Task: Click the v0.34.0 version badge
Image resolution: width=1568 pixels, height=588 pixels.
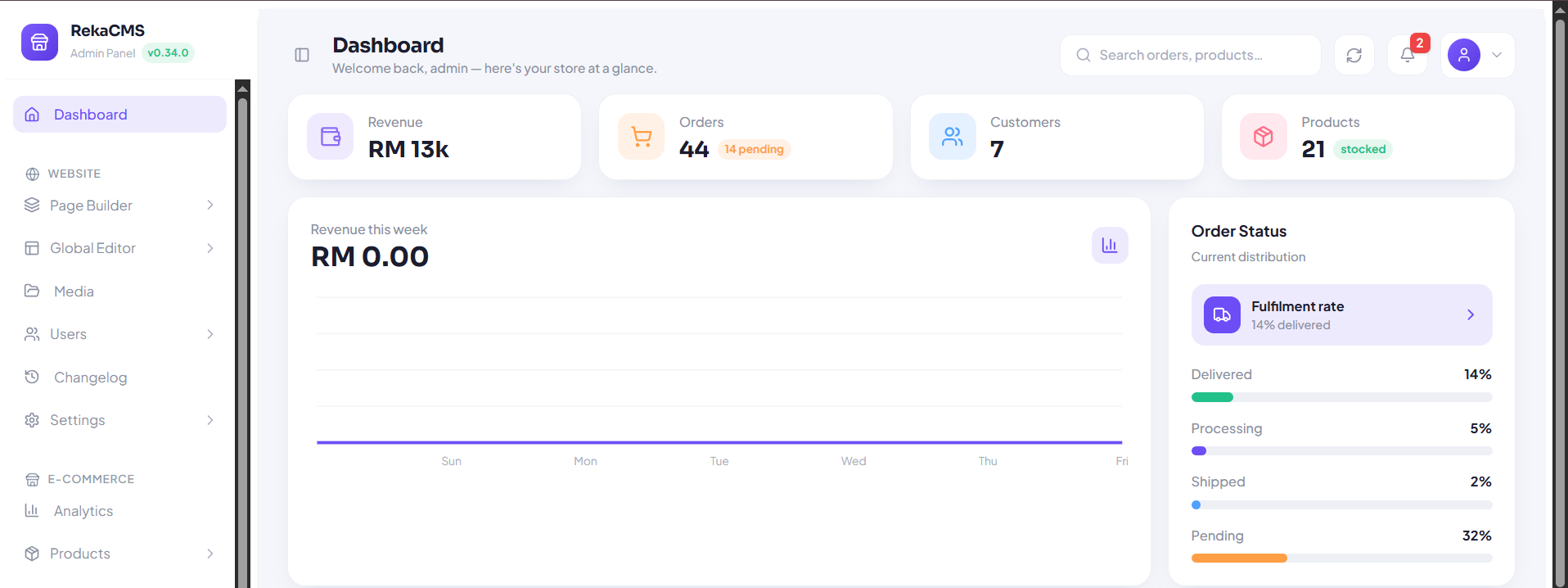Action: [168, 52]
